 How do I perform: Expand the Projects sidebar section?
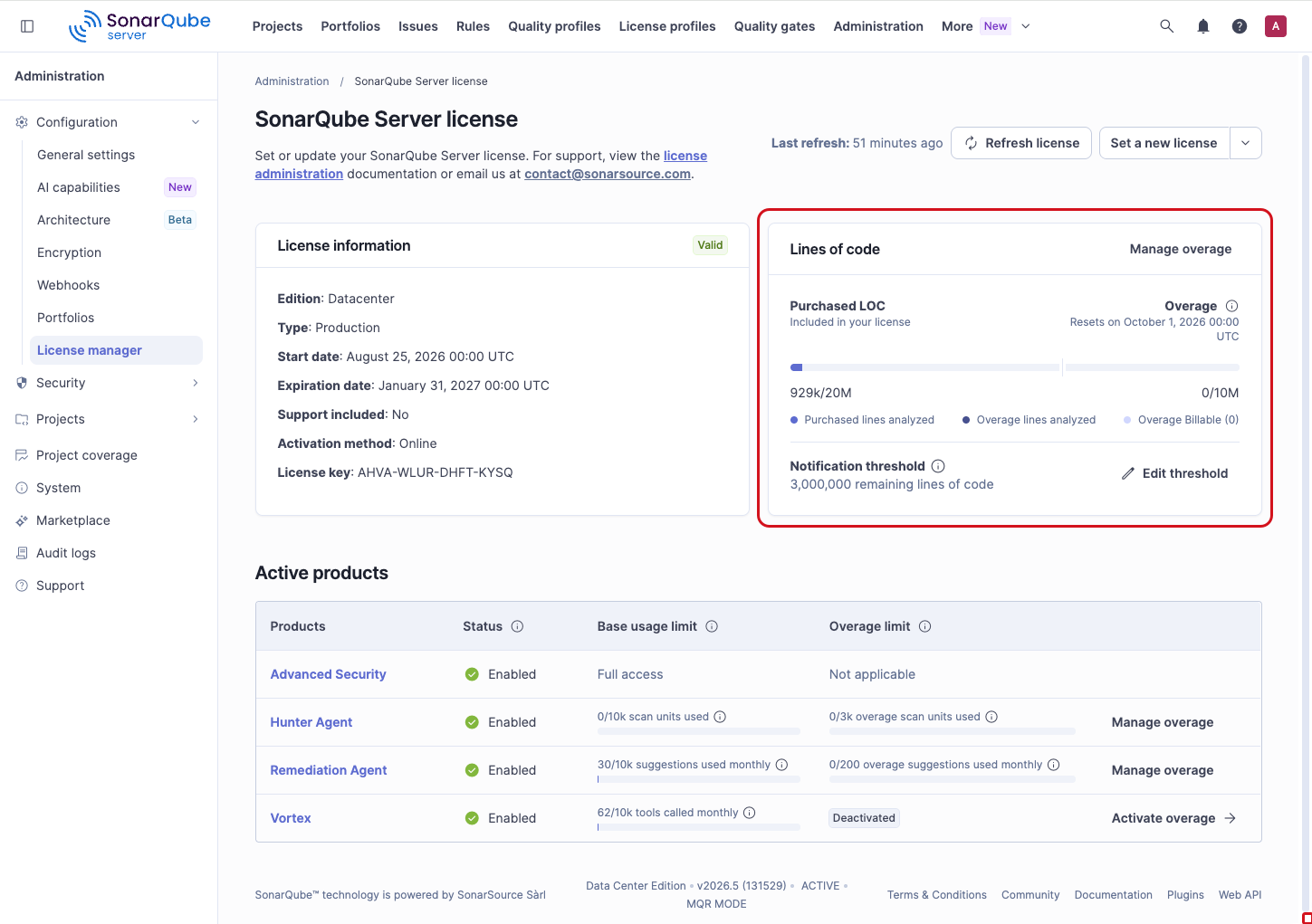click(x=196, y=419)
